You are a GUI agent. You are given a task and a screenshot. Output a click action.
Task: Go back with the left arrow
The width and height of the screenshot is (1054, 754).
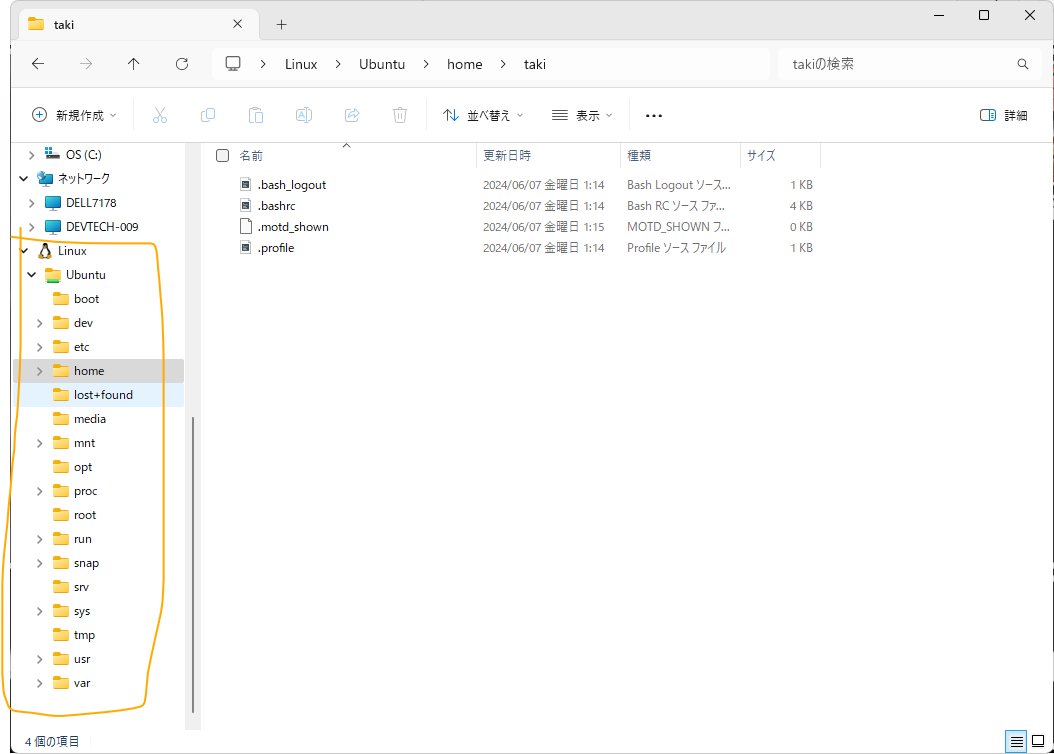coord(38,64)
